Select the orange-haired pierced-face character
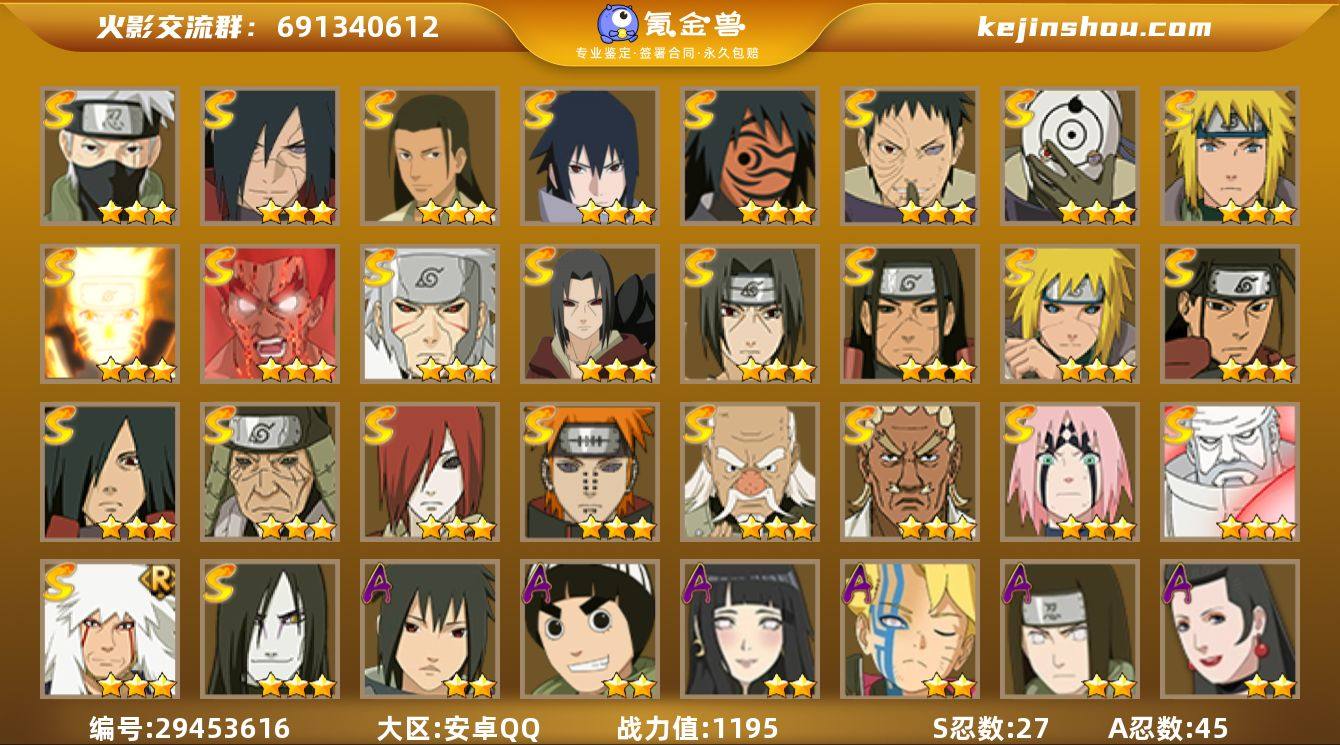The width and height of the screenshot is (1340, 745). click(590, 472)
